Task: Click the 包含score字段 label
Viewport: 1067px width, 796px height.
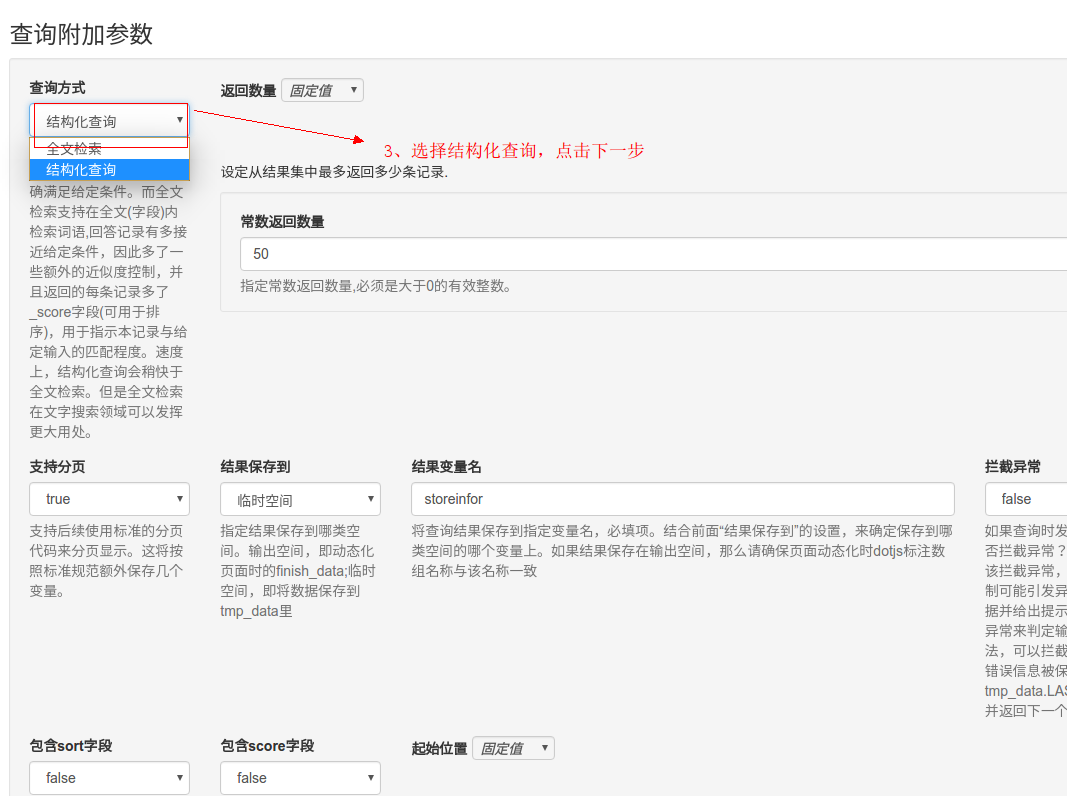Action: 267,746
